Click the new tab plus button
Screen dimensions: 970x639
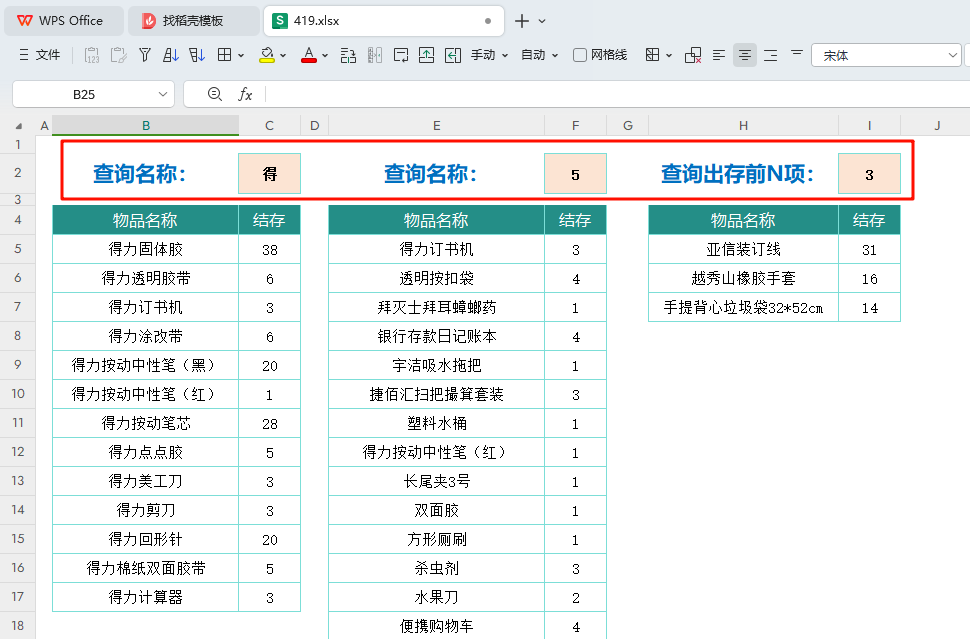pyautogui.click(x=521, y=21)
